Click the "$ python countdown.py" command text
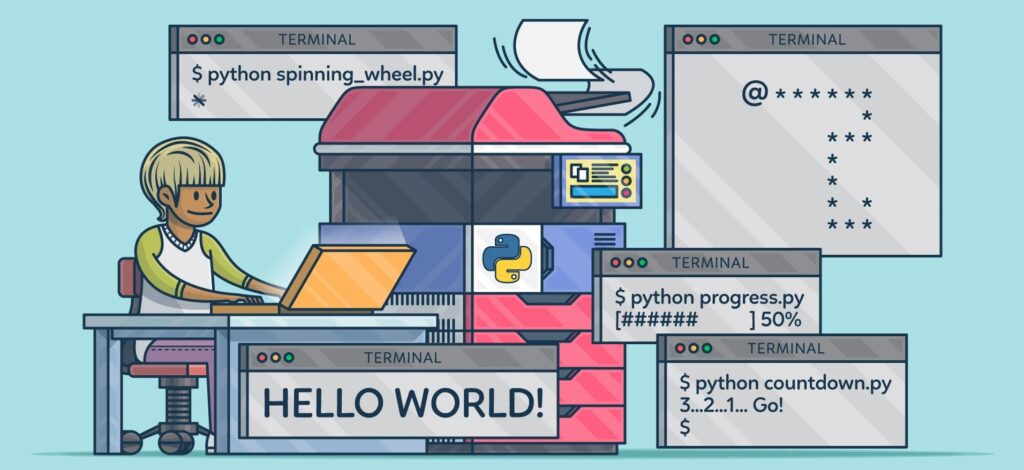The height and width of the screenshot is (470, 1024). [784, 383]
